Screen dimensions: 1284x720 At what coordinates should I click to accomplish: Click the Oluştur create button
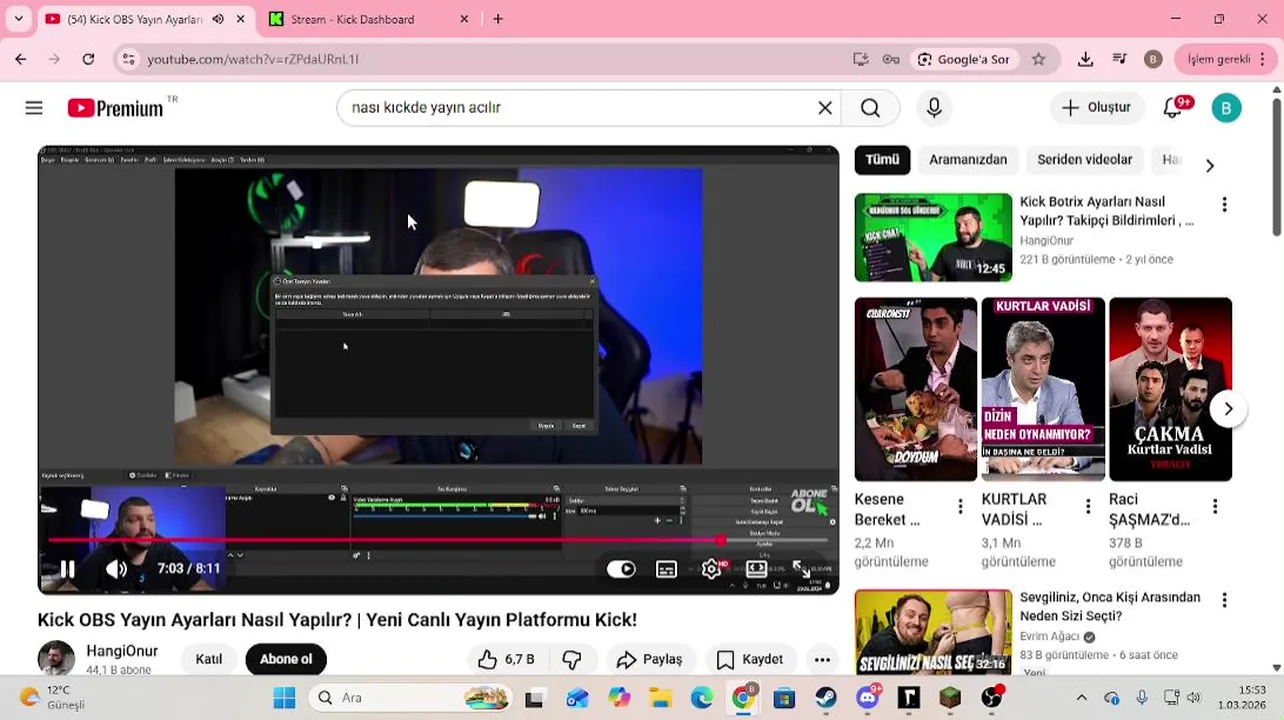(x=1096, y=108)
